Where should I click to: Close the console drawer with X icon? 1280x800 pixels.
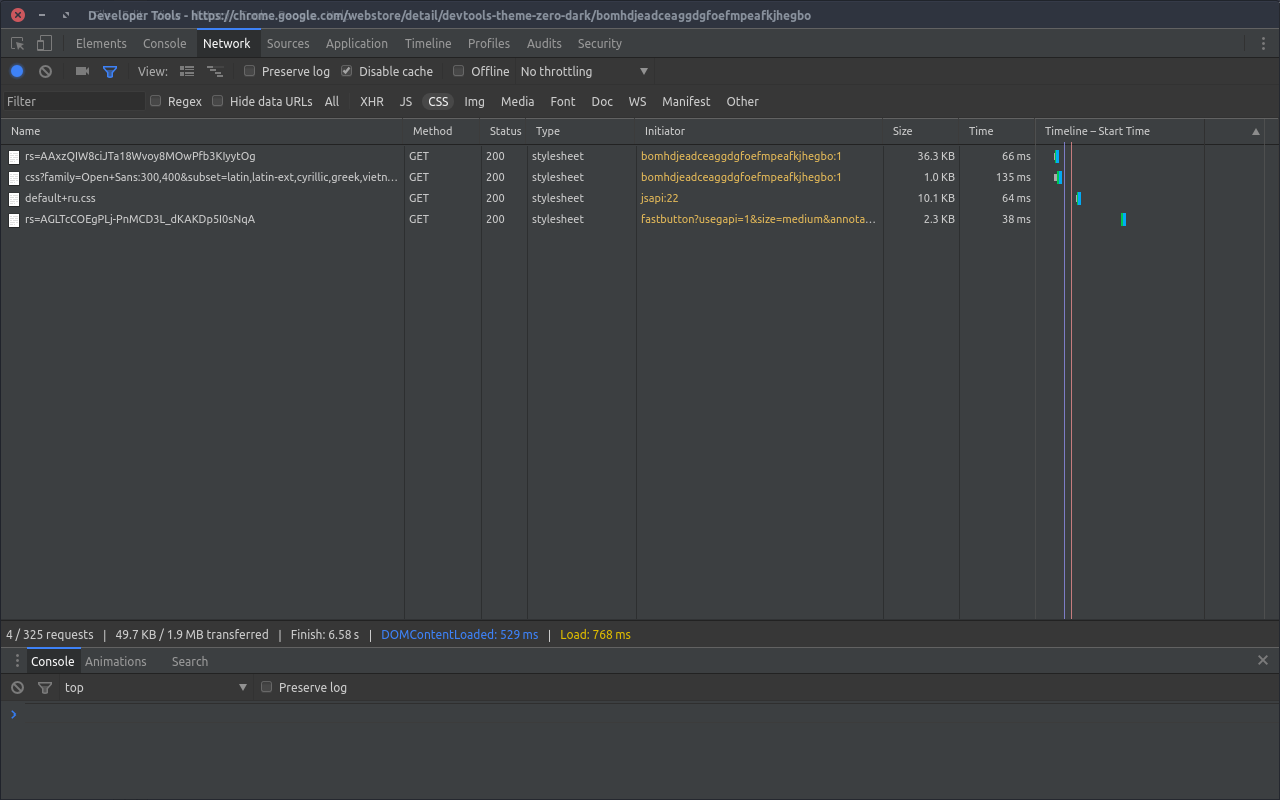(1263, 660)
